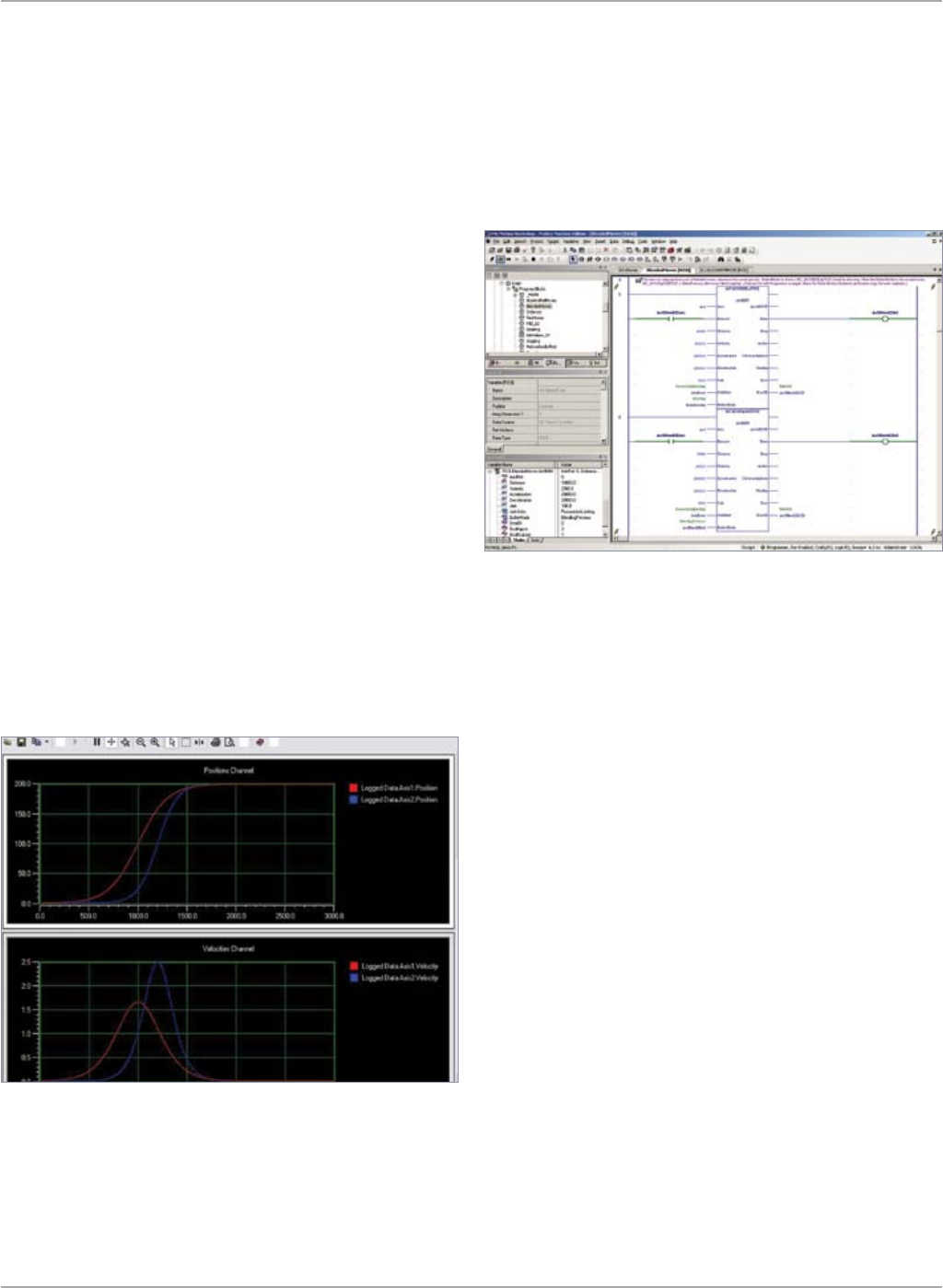The width and height of the screenshot is (943, 1288).
Task: Collapse the Logic node in project tree
Action: 501,284
